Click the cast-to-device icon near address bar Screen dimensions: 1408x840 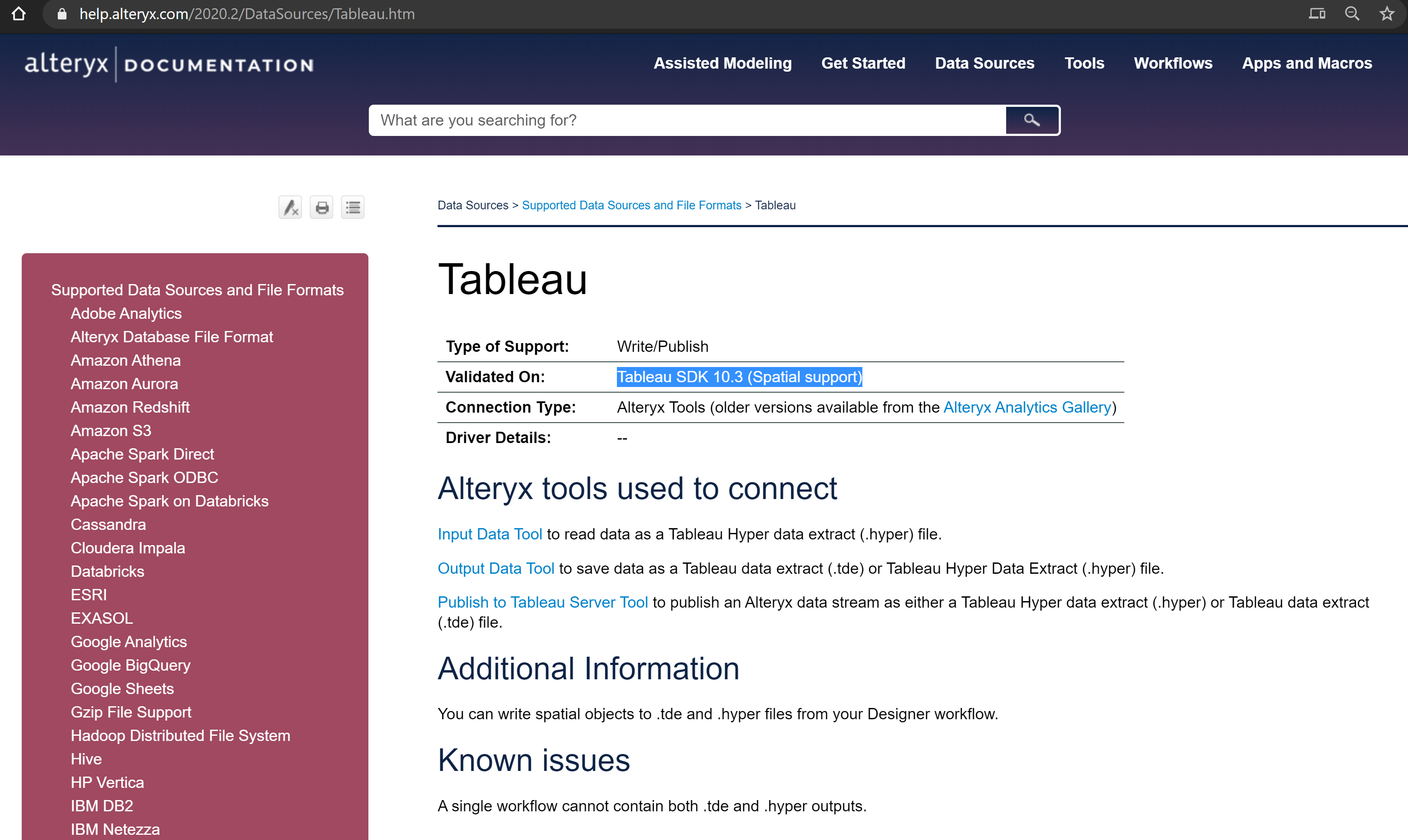[1317, 13]
